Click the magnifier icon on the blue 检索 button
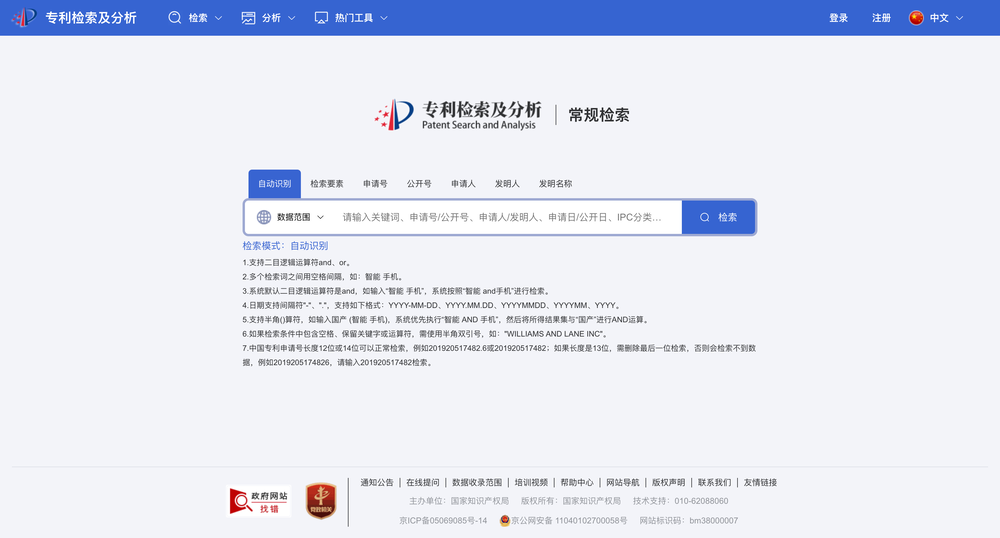The height and width of the screenshot is (538, 1000). 705,217
